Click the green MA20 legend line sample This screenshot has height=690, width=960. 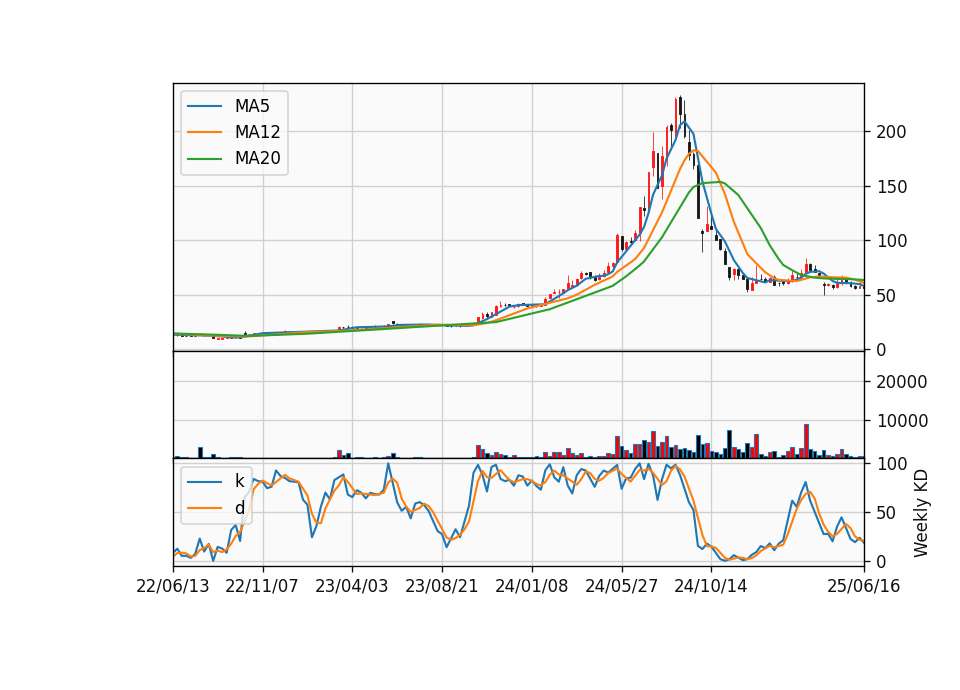pos(204,159)
